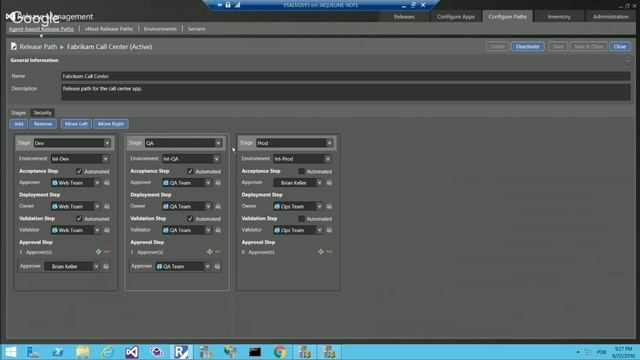The image size is (640, 360).
Task: Expand the Int-Prod environment dropdown
Action: (328, 159)
